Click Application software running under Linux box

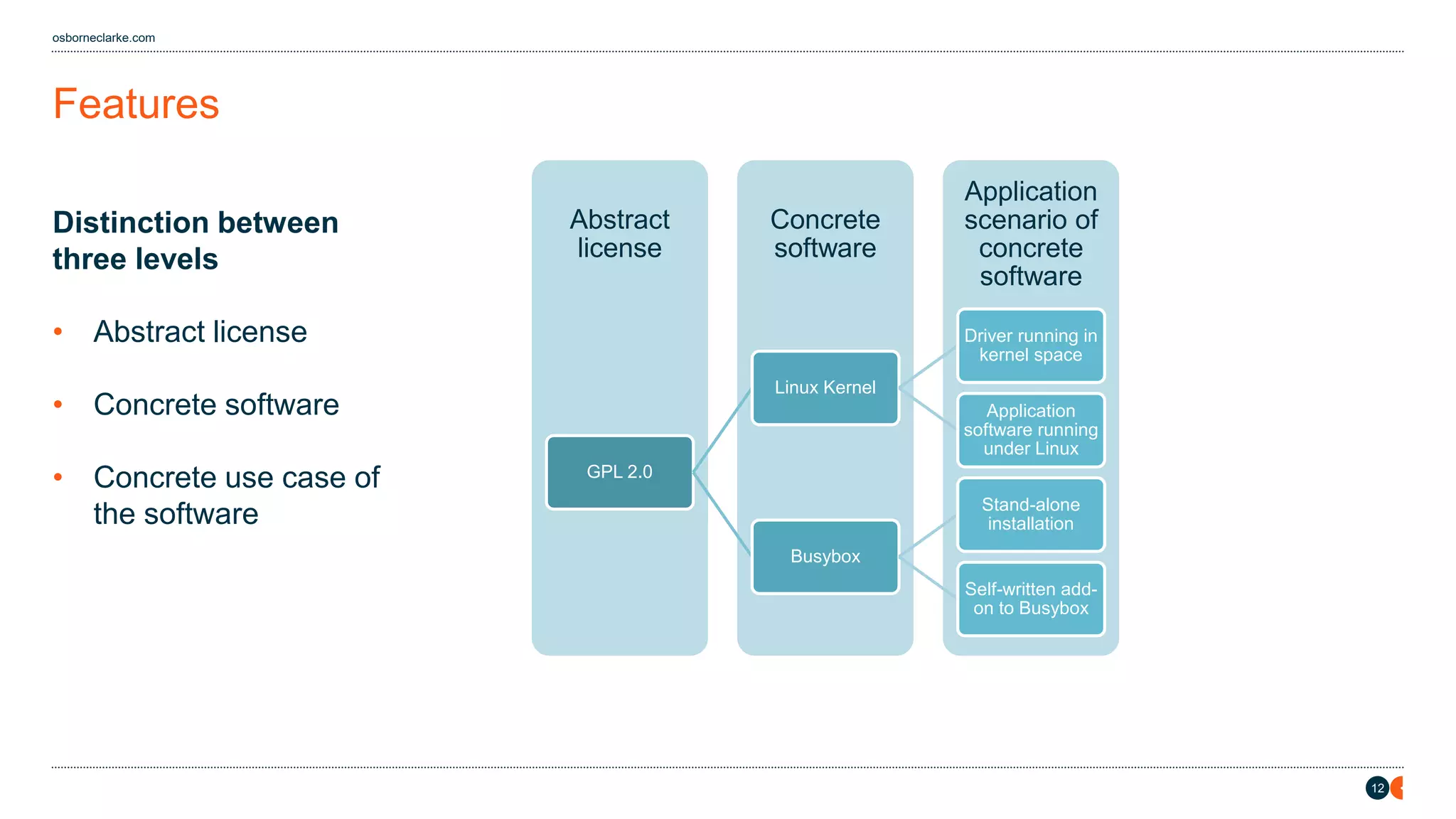tap(1030, 430)
